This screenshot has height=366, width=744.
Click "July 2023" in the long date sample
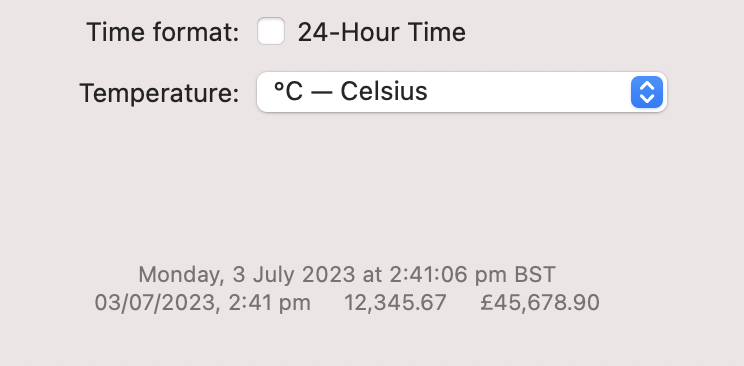tap(304, 275)
